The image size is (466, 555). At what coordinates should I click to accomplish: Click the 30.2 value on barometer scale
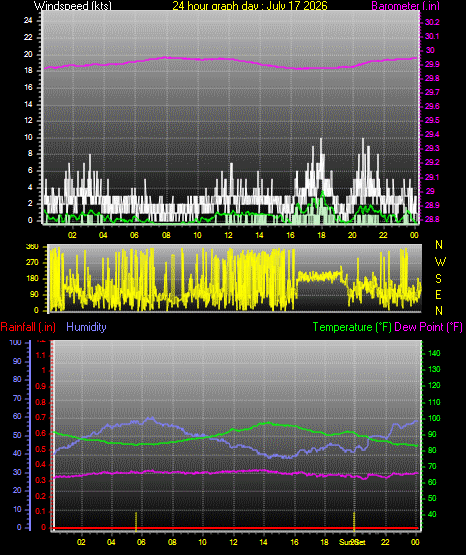pos(432,22)
